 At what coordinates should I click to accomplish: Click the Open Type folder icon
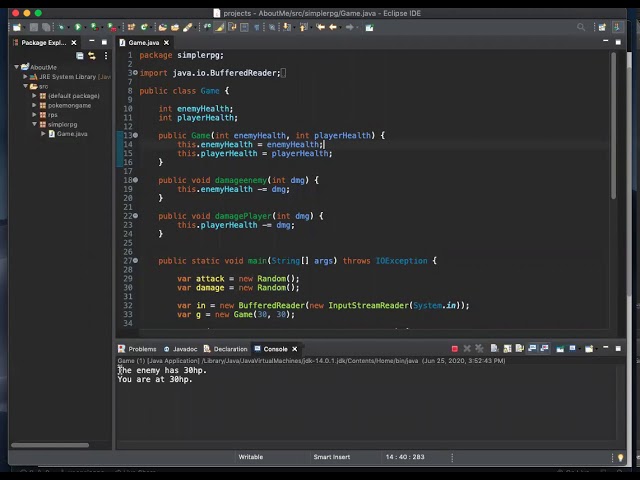162,27
